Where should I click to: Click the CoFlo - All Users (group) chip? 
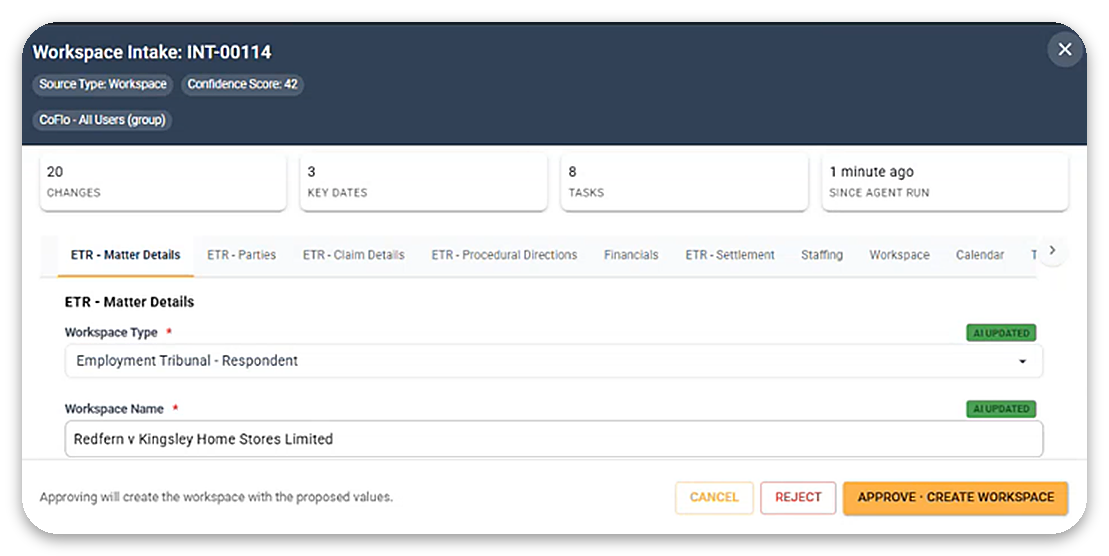[x=103, y=120]
